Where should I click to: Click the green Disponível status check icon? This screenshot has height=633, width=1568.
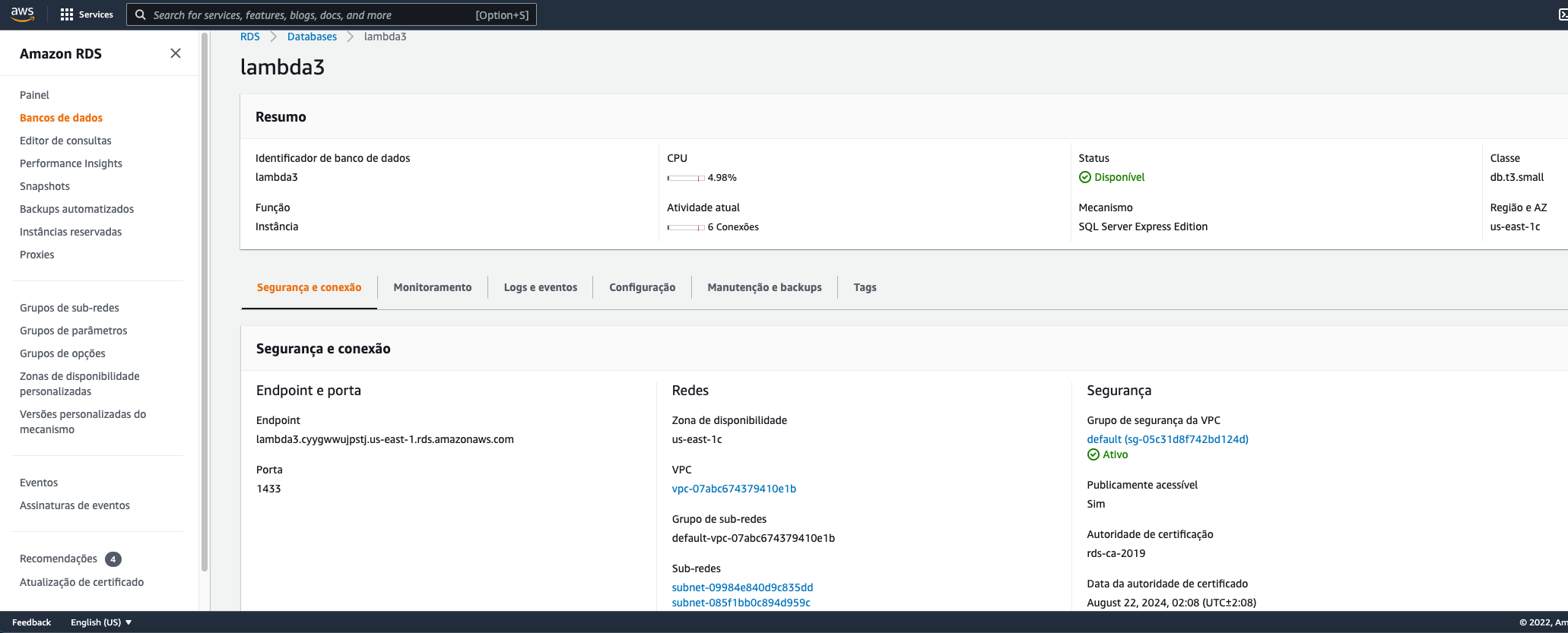(x=1085, y=177)
